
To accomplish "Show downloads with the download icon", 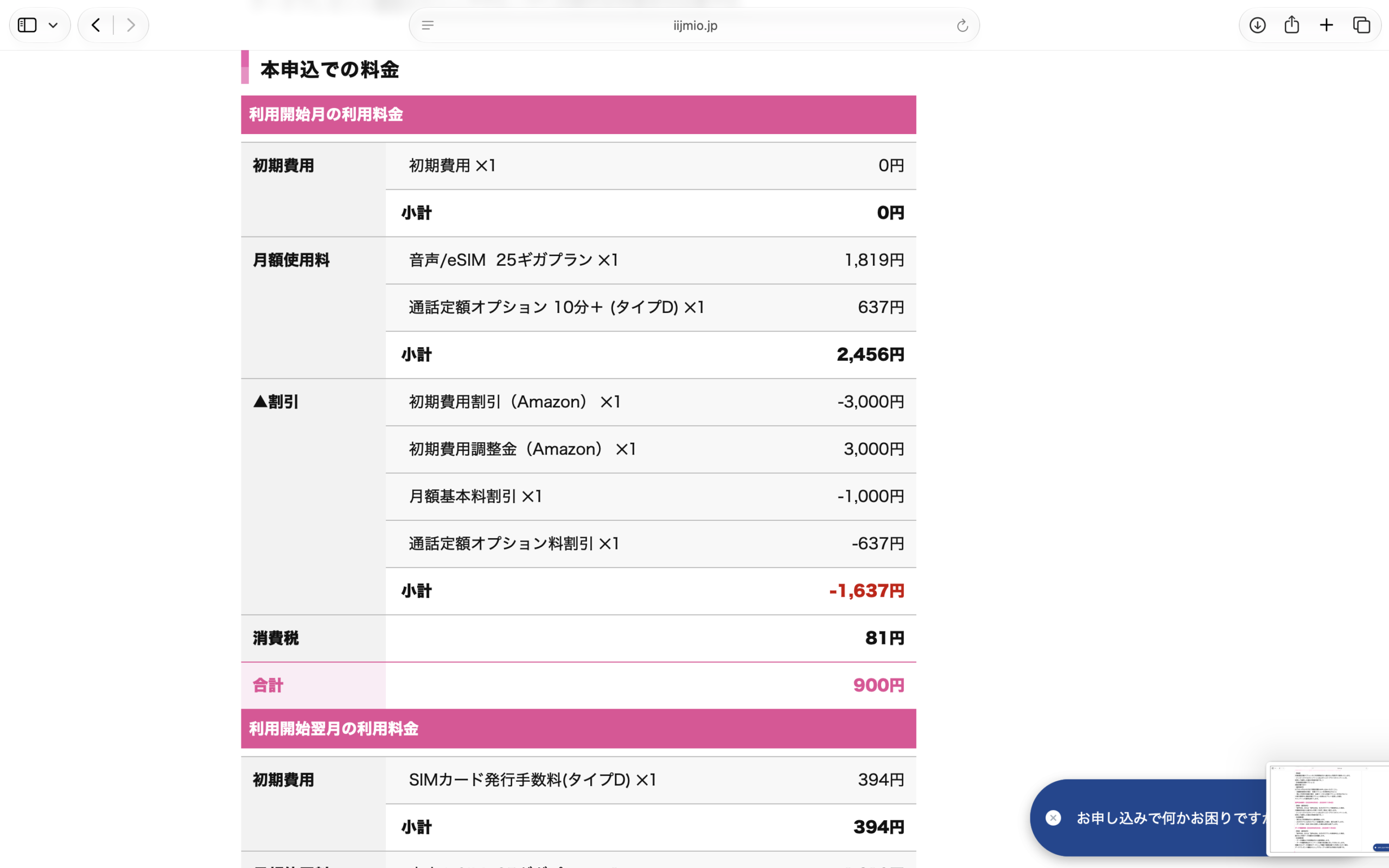I will pos(1258,25).
